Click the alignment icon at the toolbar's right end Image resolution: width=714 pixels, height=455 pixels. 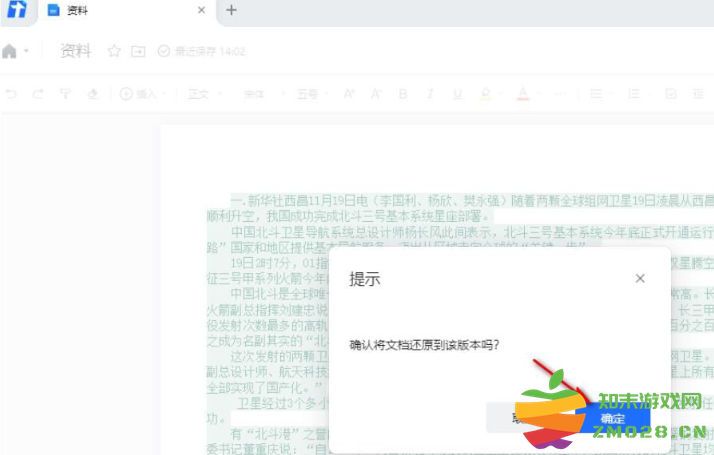click(699, 94)
